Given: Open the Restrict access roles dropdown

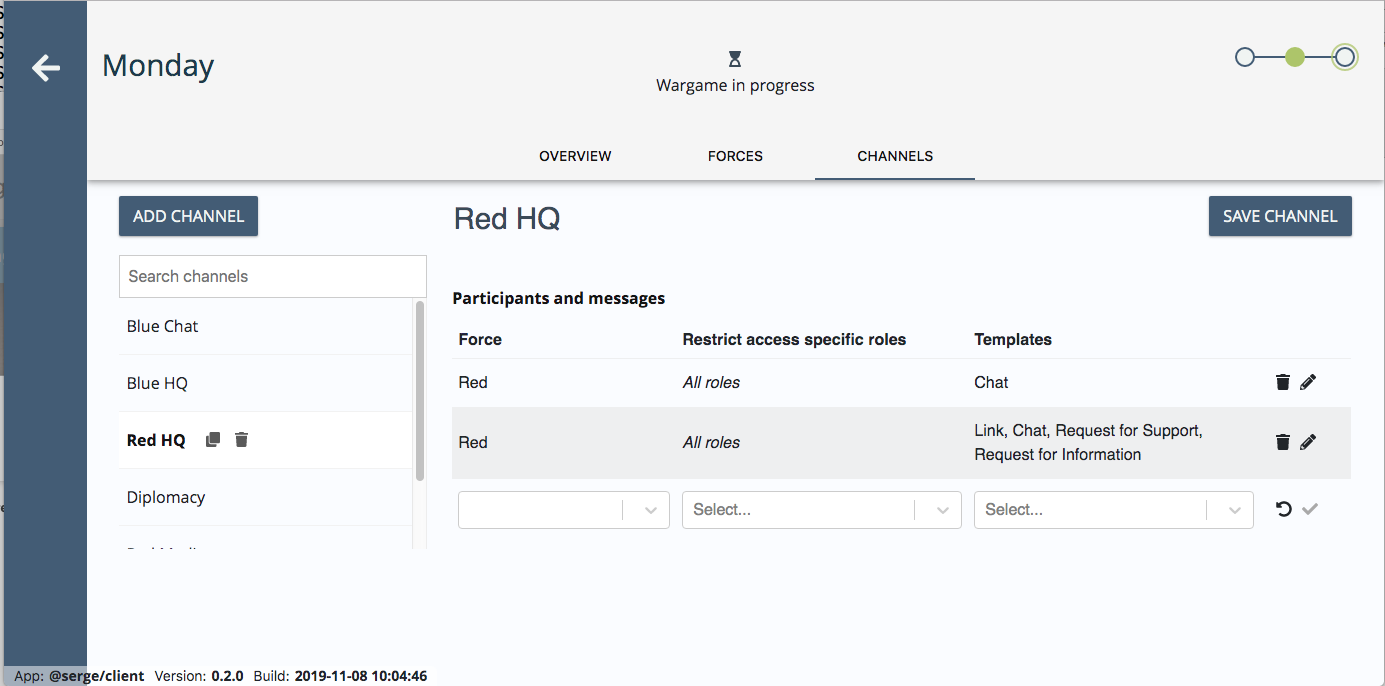Looking at the screenshot, I should pyautogui.click(x=822, y=510).
